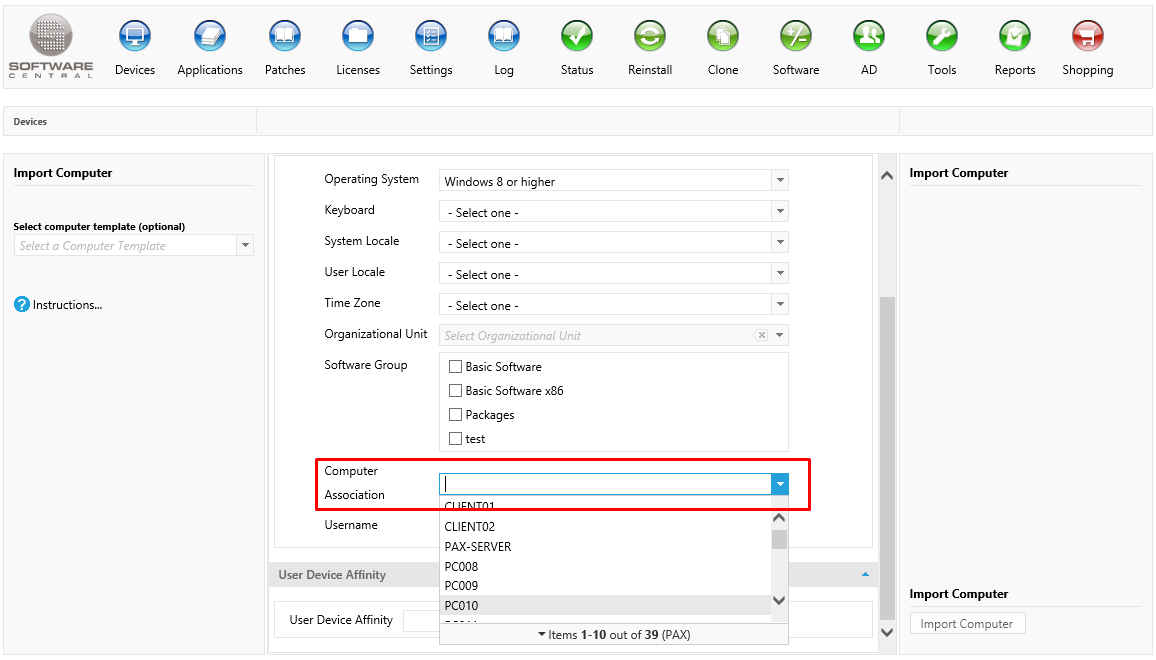The width and height of the screenshot is (1156, 660).
Task: Click the Import Computer button
Action: pos(967,624)
